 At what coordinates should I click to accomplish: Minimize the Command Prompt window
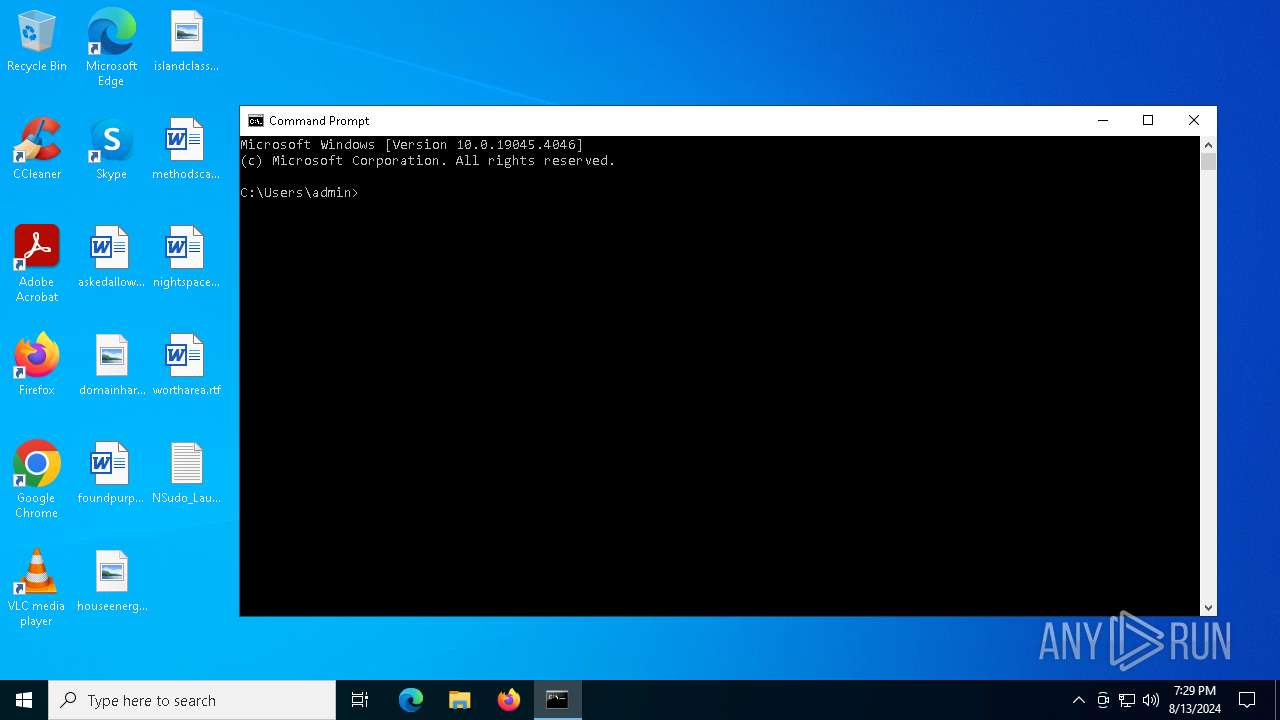(x=1103, y=121)
